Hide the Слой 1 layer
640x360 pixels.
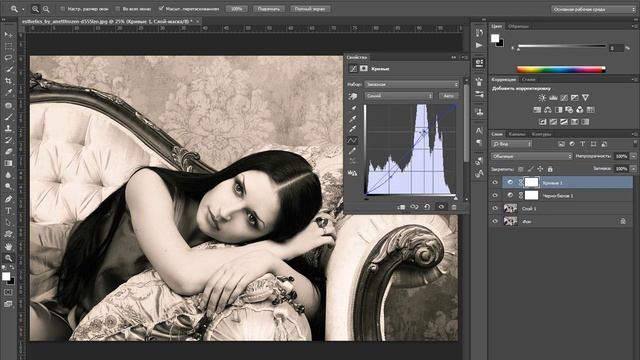pyautogui.click(x=495, y=208)
